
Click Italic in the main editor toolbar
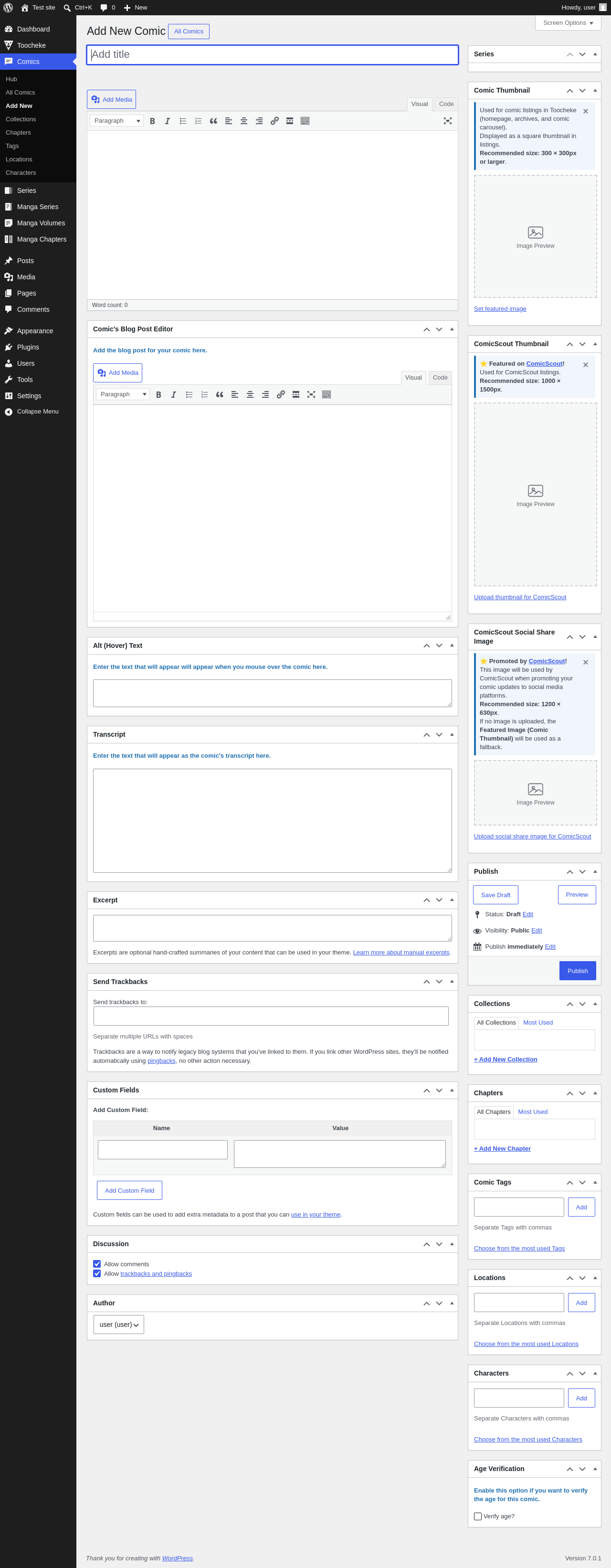click(x=168, y=121)
